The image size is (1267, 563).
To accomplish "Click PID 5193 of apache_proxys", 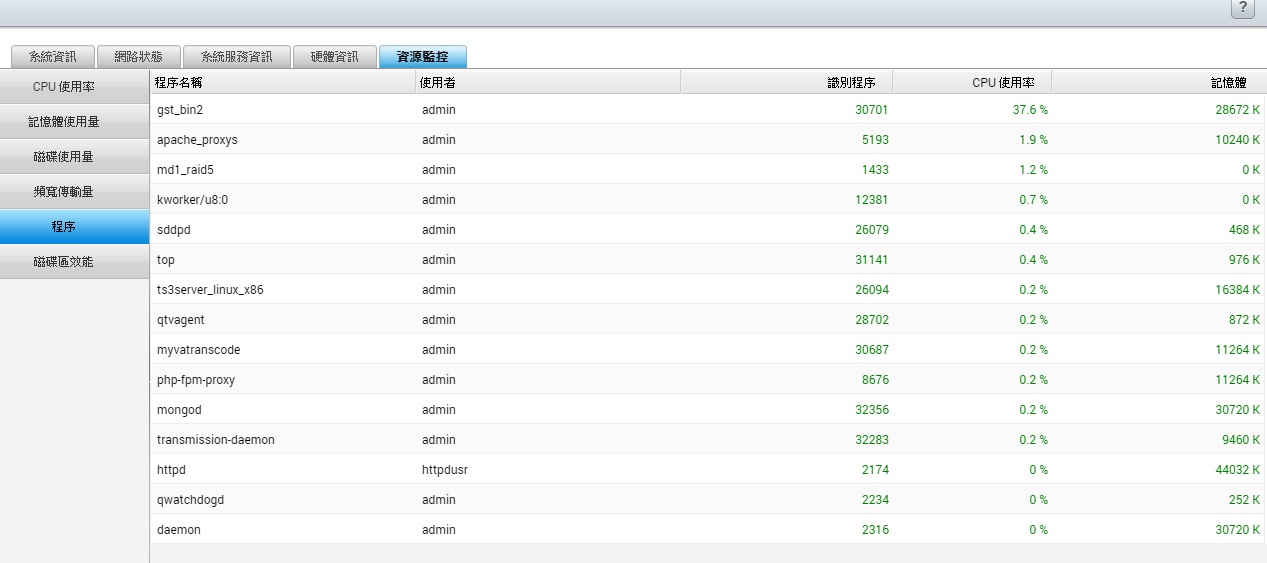I will [874, 140].
